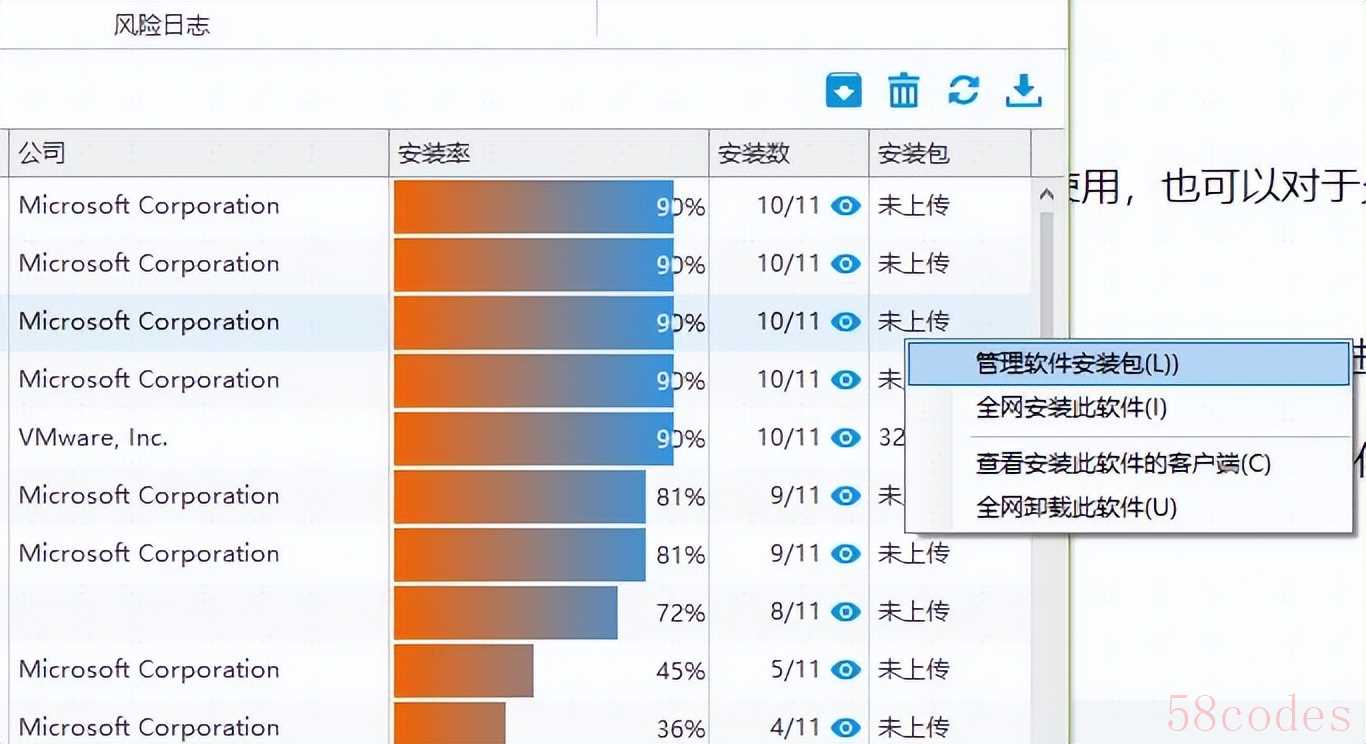
Task: Click the eye icon in VMware row
Action: click(x=846, y=438)
